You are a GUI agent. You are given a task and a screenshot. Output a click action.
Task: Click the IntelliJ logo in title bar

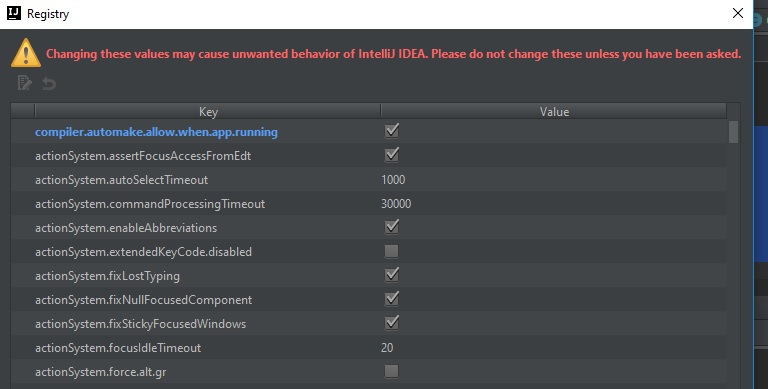tap(14, 13)
